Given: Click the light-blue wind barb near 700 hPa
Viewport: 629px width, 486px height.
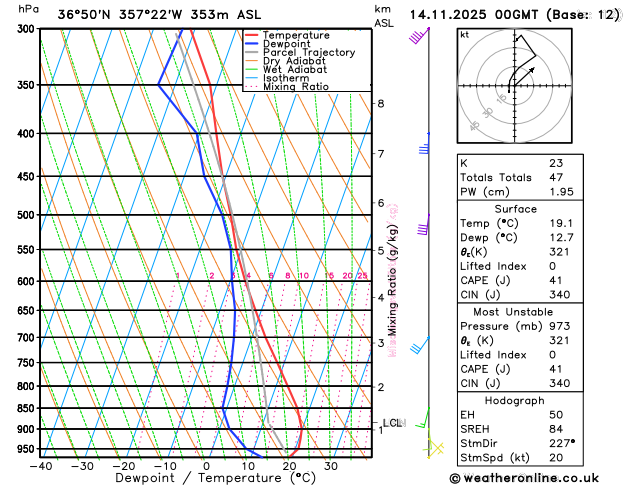Looking at the screenshot, I should click(x=420, y=345).
